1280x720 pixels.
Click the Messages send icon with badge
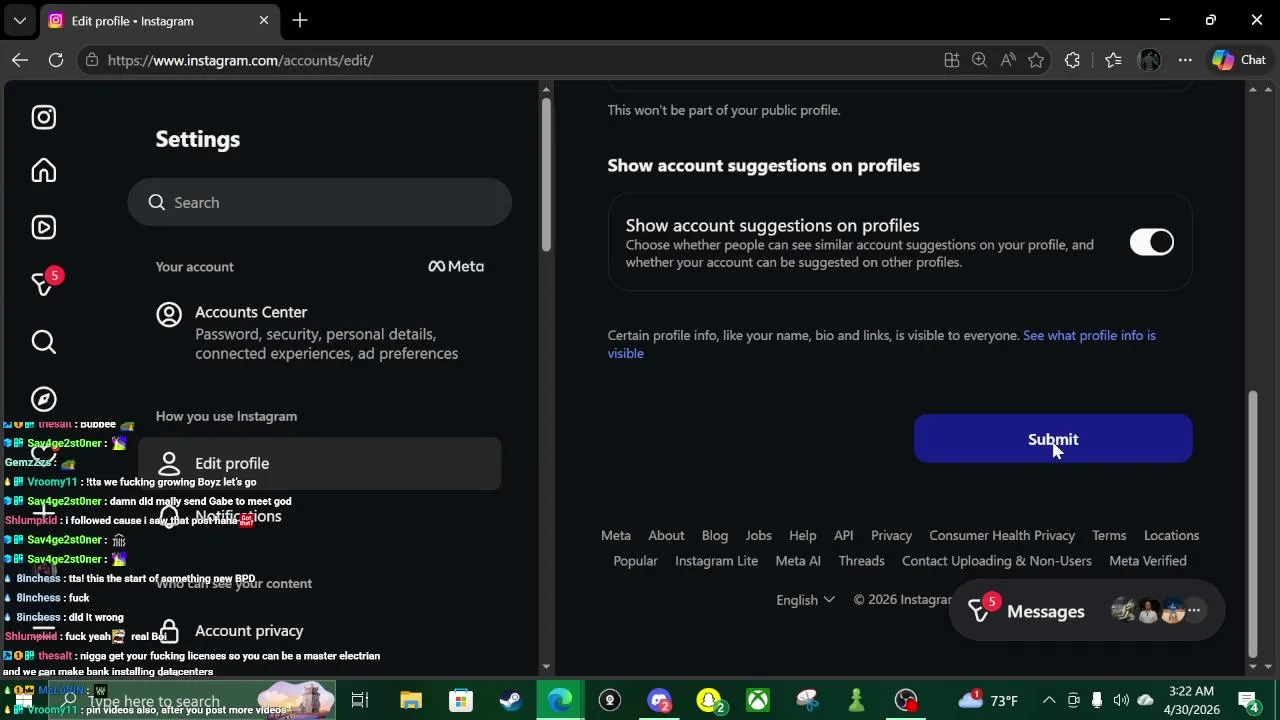pos(981,609)
